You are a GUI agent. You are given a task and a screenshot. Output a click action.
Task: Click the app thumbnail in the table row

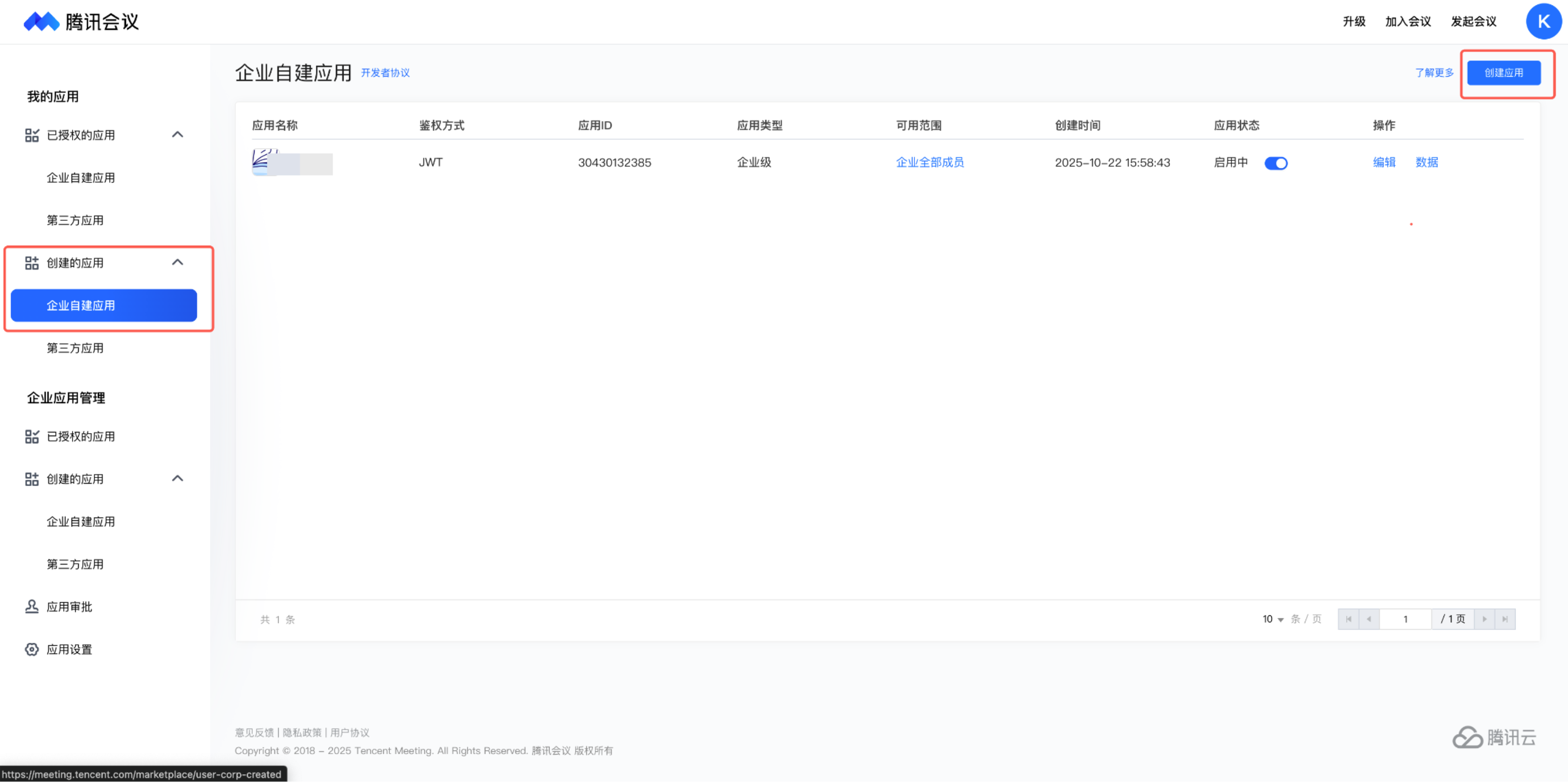point(265,162)
